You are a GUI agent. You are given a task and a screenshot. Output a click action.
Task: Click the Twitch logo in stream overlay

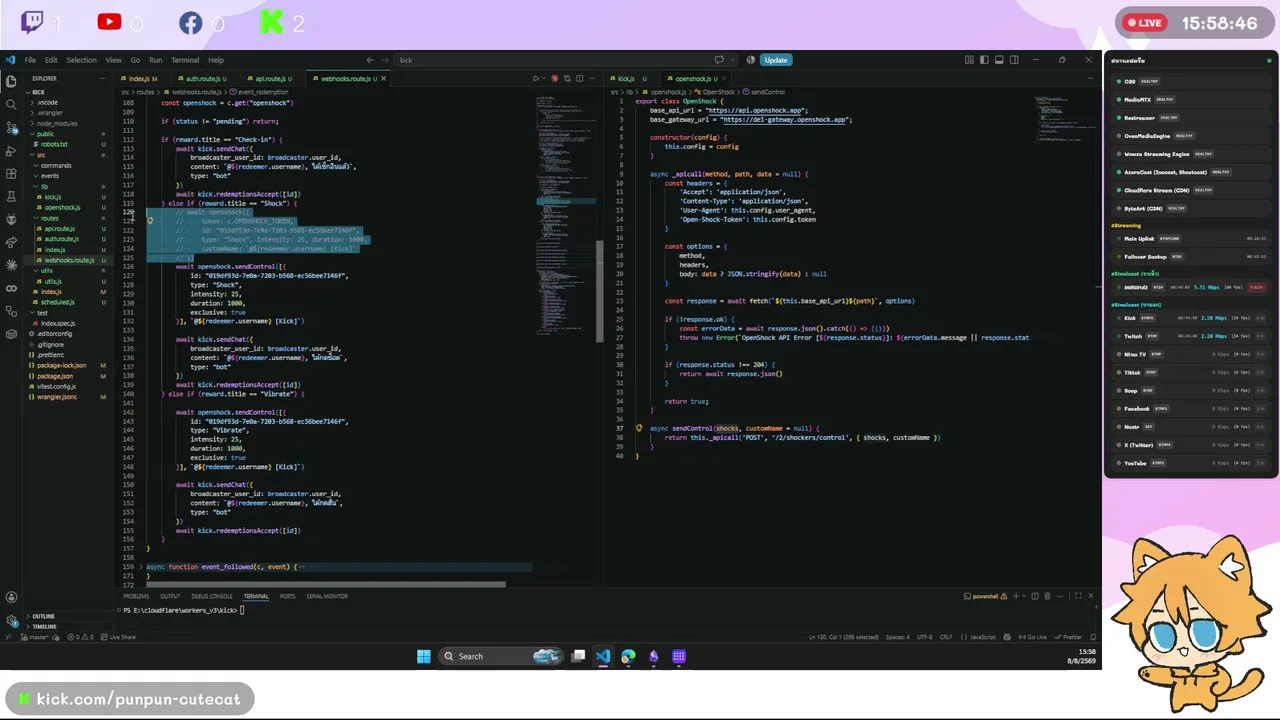tap(32, 22)
